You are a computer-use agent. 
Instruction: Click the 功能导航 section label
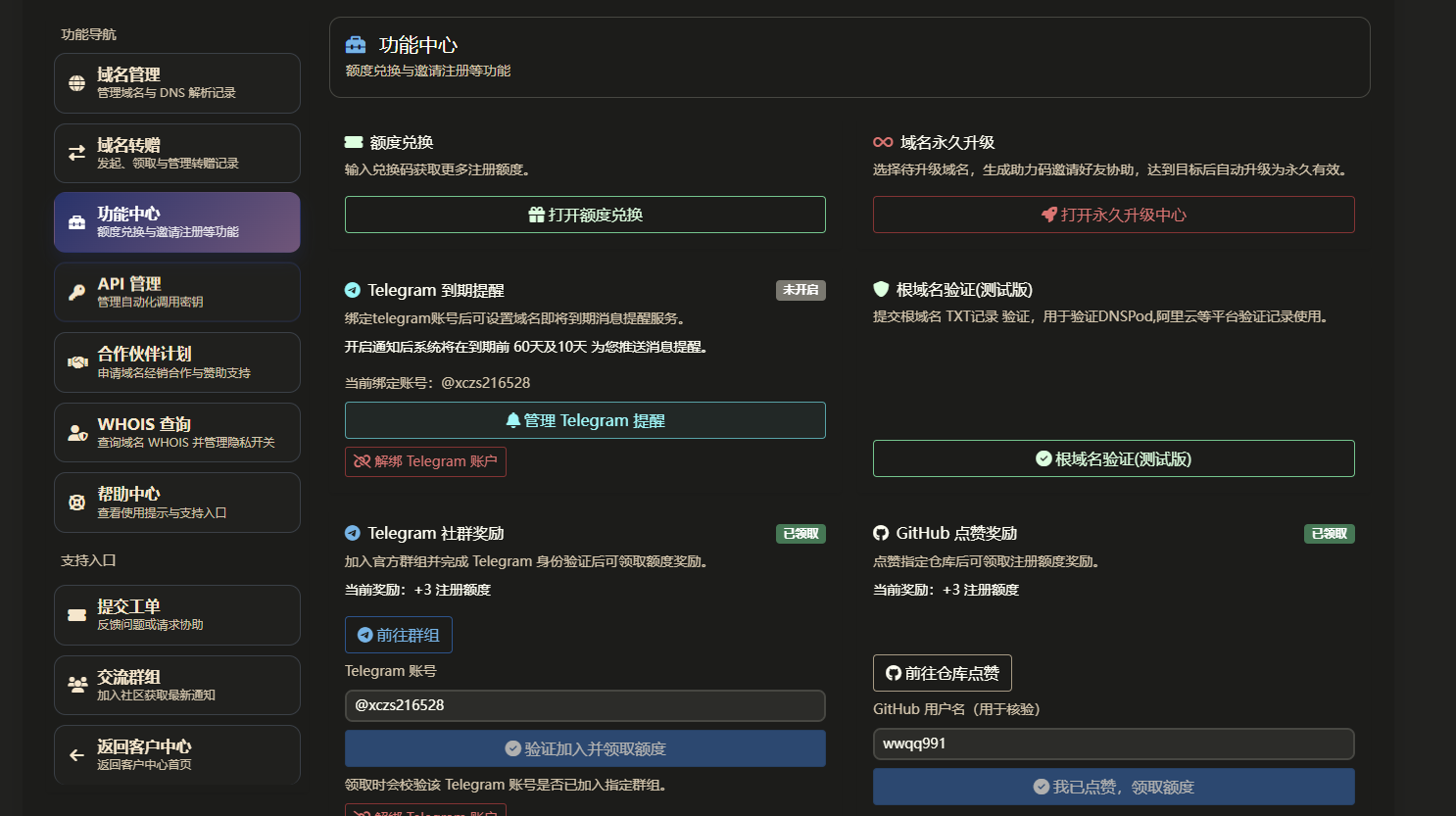pyautogui.click(x=88, y=34)
